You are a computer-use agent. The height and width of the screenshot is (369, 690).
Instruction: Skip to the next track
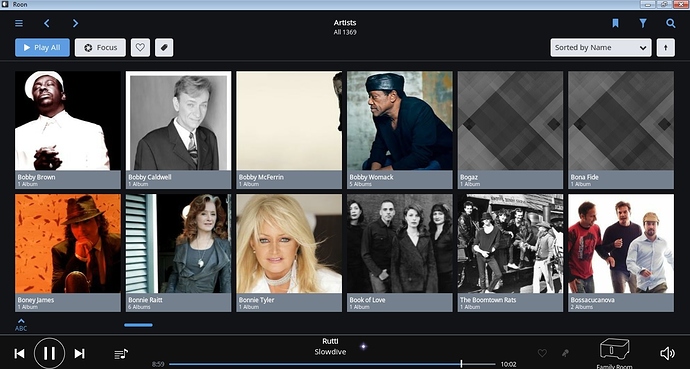(79, 353)
